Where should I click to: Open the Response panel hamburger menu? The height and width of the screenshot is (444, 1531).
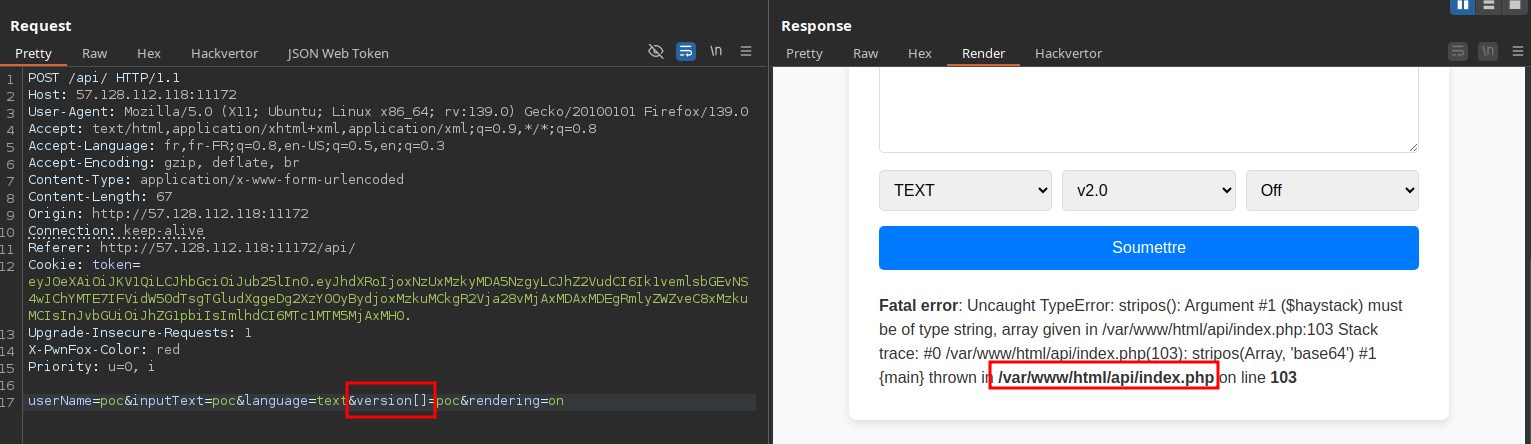click(x=1518, y=51)
